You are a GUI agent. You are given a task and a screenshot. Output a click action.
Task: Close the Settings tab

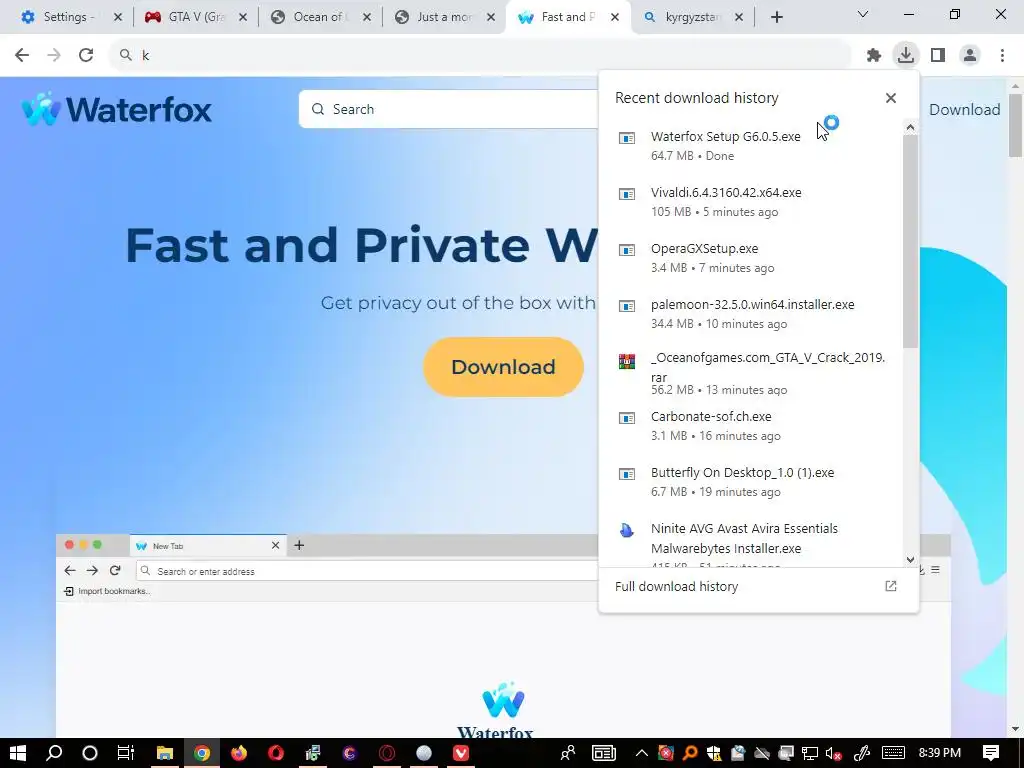tap(118, 17)
